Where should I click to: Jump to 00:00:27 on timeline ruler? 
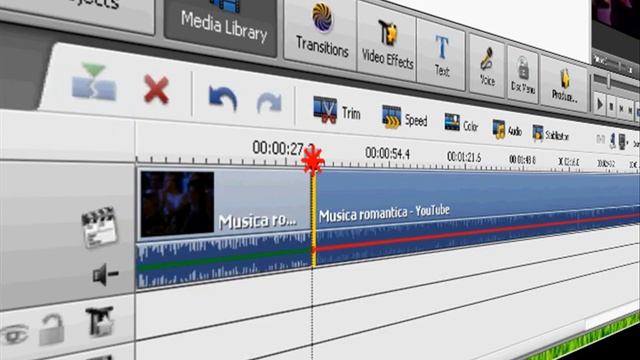coord(282,148)
